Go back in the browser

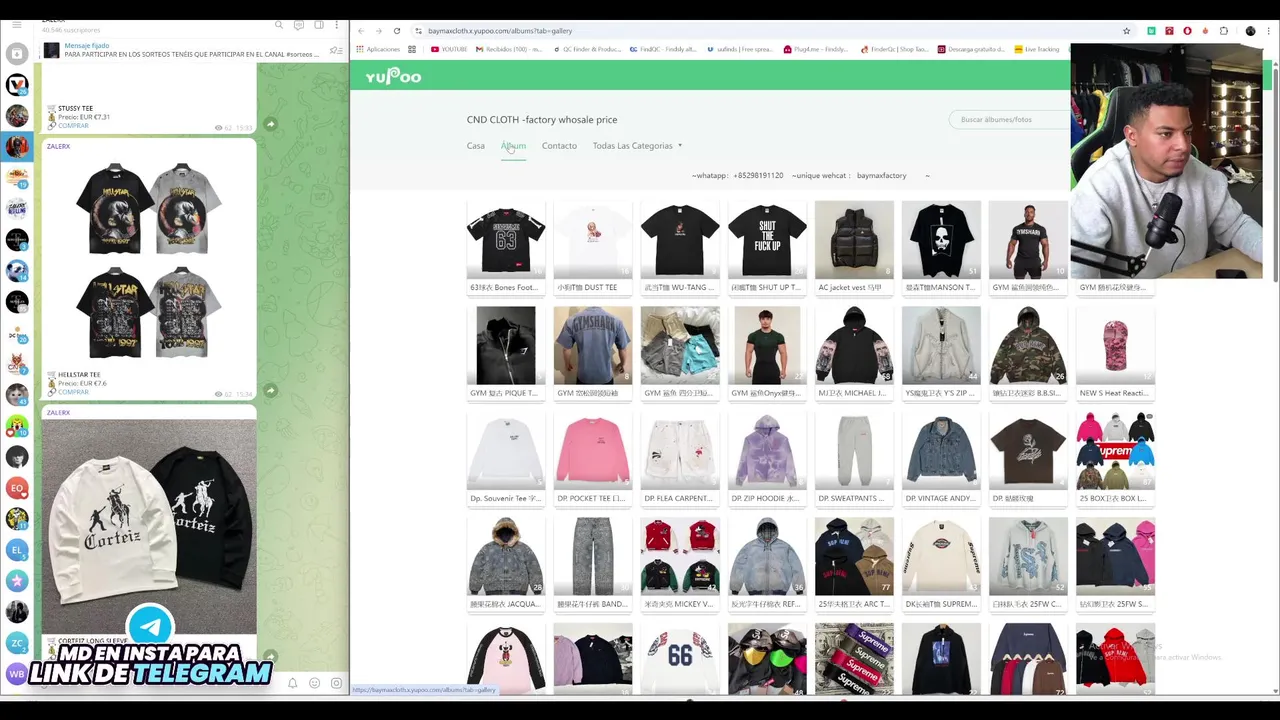[361, 31]
